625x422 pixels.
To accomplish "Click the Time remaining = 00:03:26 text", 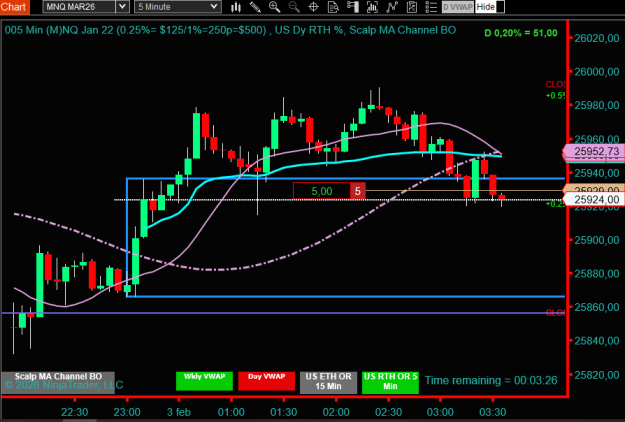I will [x=491, y=381].
